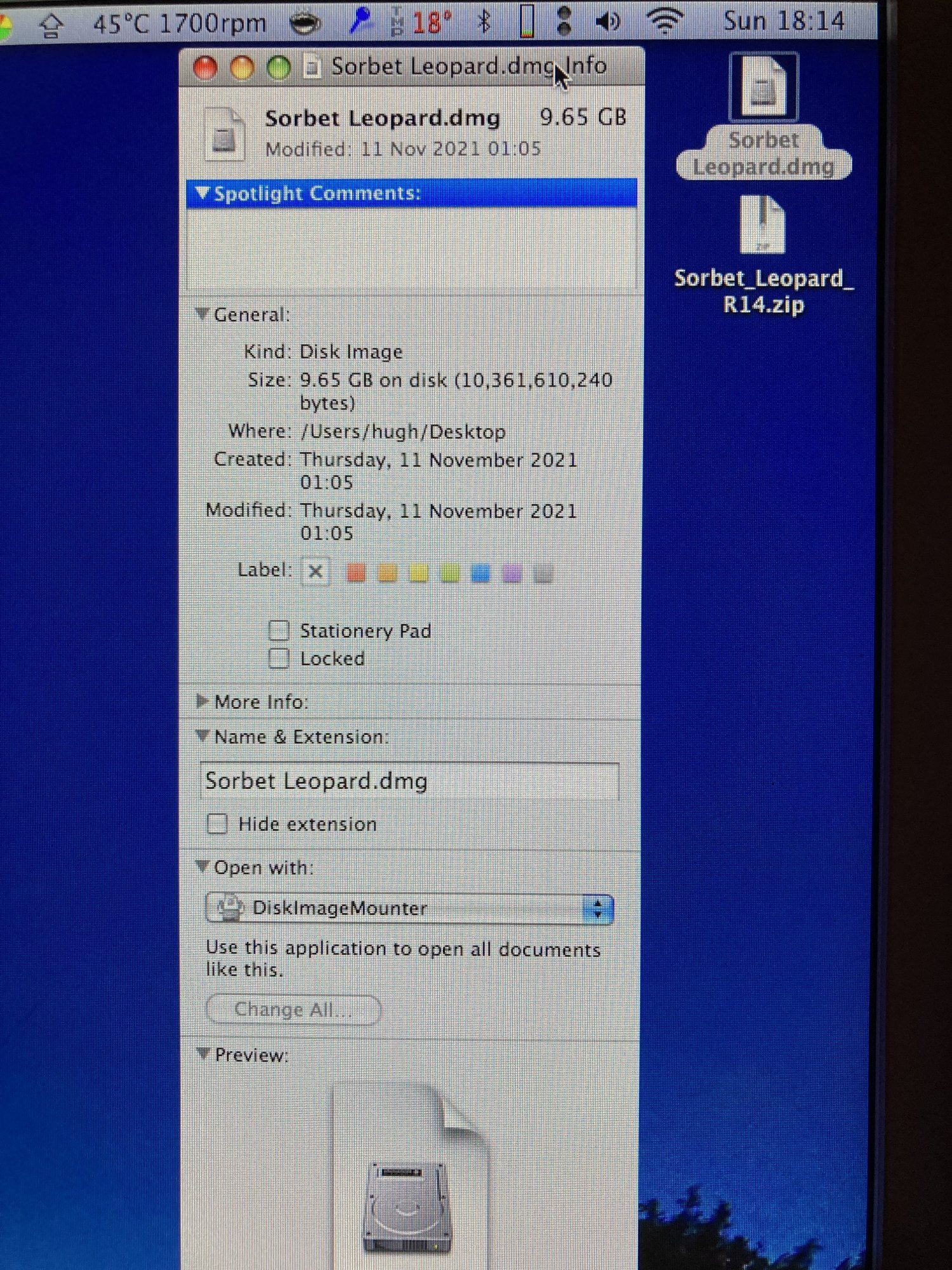The width and height of the screenshot is (952, 1270).
Task: Click the blue pin icon in menu bar
Action: (x=360, y=22)
